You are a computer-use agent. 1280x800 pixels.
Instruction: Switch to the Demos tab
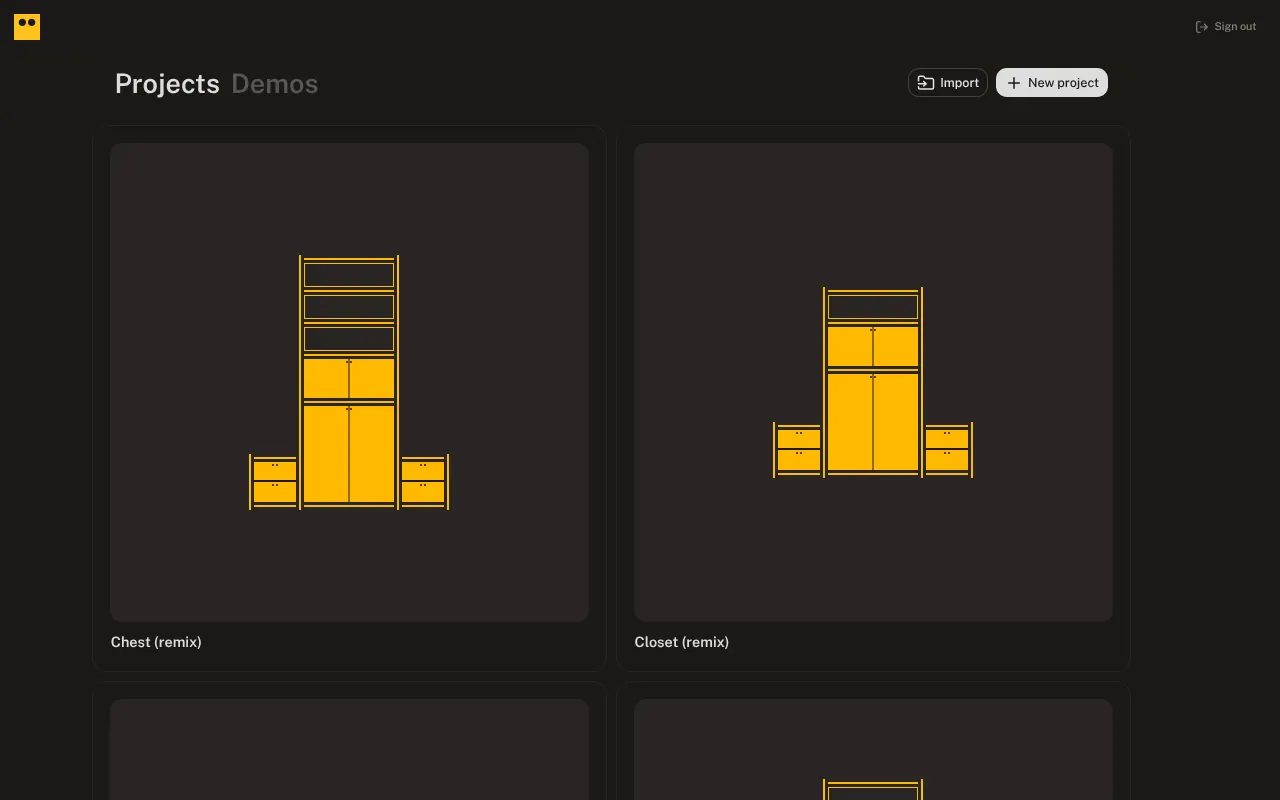275,84
